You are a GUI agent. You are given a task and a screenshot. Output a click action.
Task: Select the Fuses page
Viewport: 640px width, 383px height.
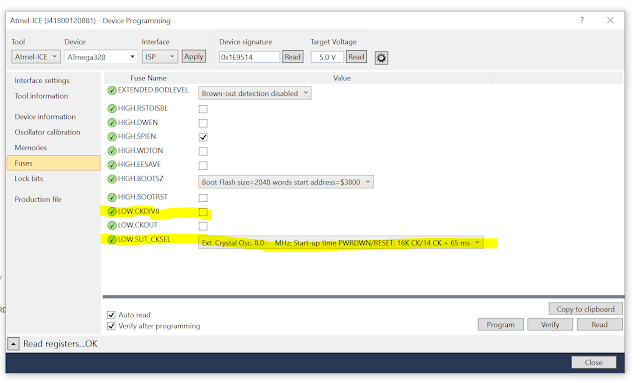[x=53, y=163]
